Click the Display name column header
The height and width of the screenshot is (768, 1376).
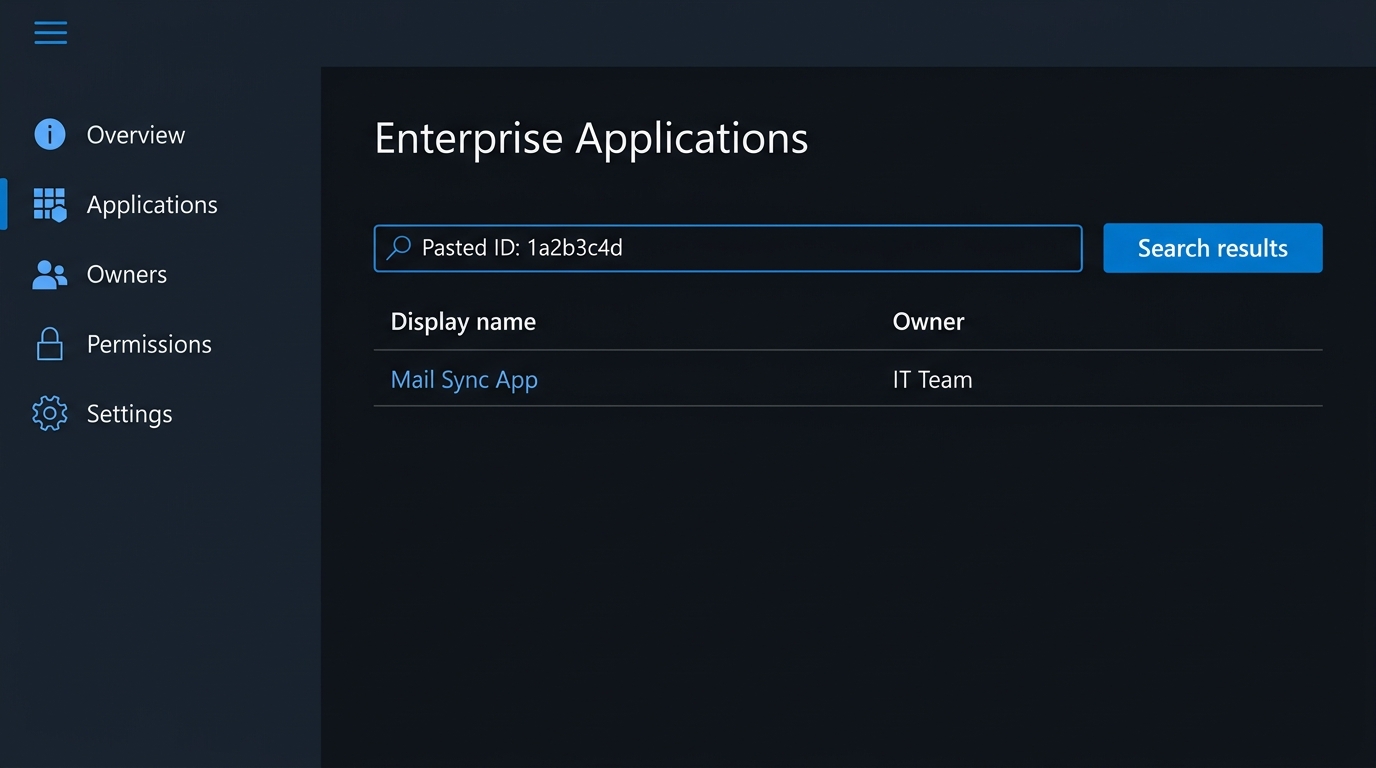tap(463, 322)
